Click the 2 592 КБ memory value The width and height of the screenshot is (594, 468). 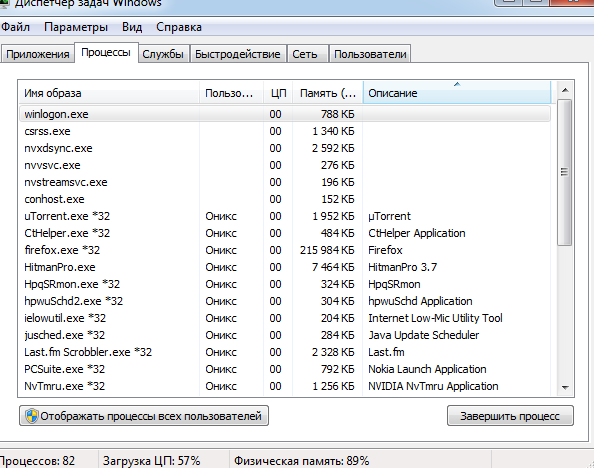click(333, 148)
